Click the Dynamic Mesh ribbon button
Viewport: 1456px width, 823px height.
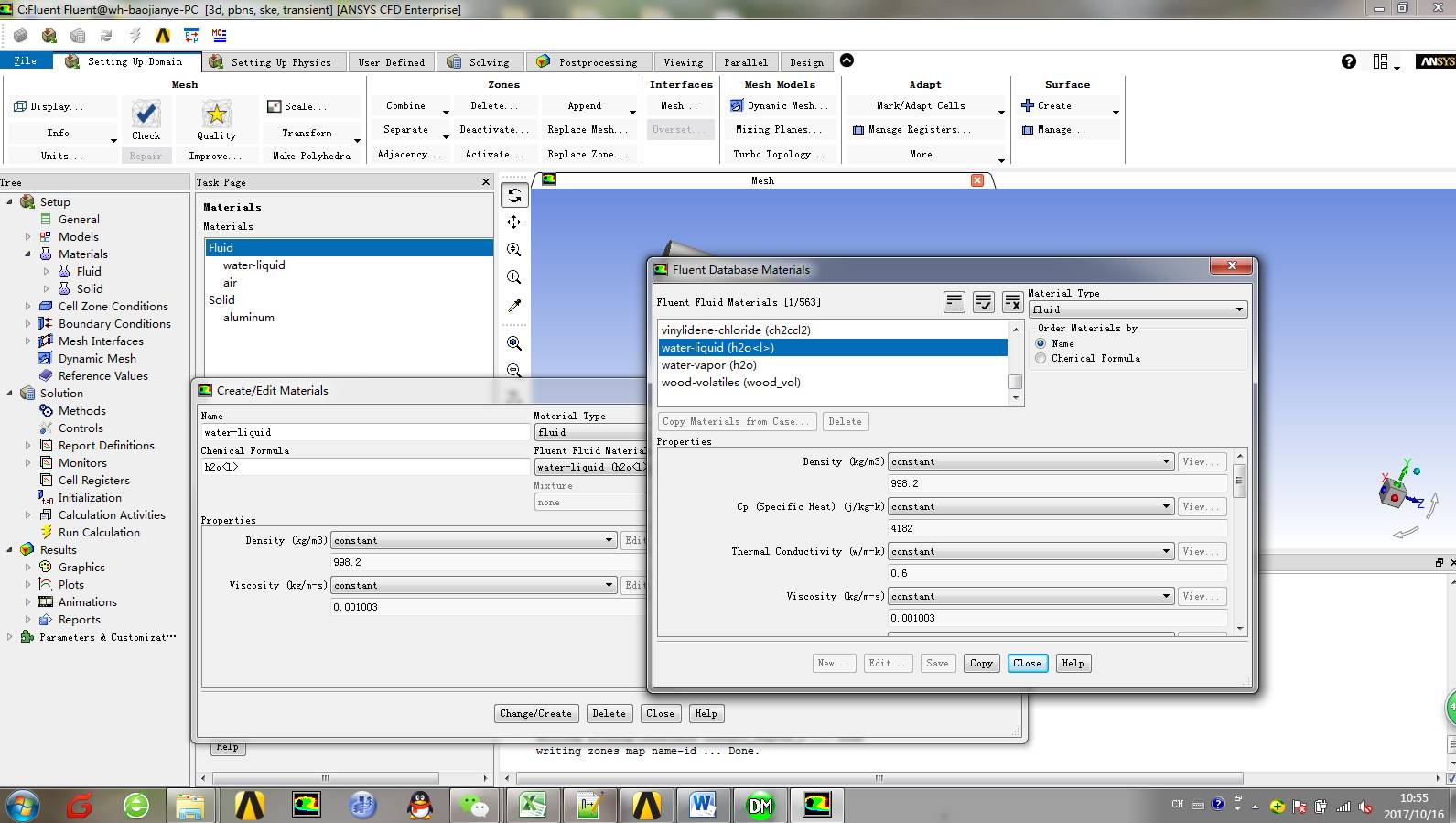779,106
